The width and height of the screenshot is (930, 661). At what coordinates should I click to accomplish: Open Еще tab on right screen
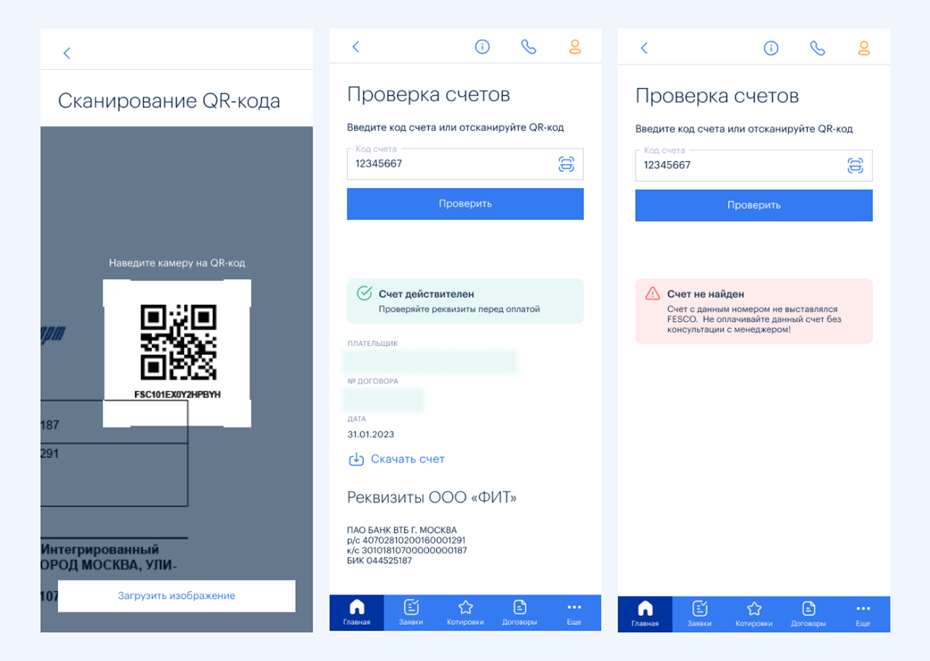[863, 614]
